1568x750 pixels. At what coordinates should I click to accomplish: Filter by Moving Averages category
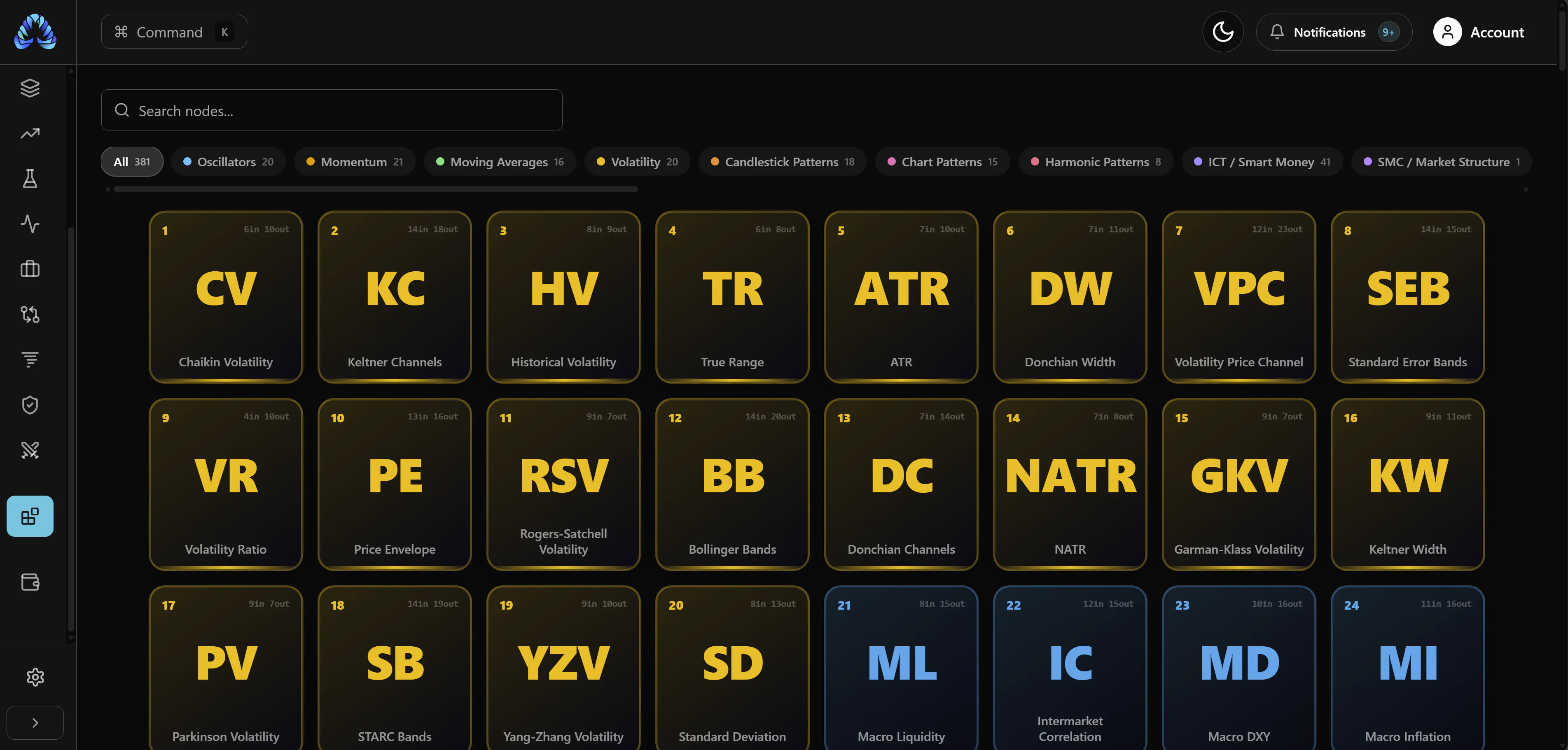pyautogui.click(x=500, y=162)
